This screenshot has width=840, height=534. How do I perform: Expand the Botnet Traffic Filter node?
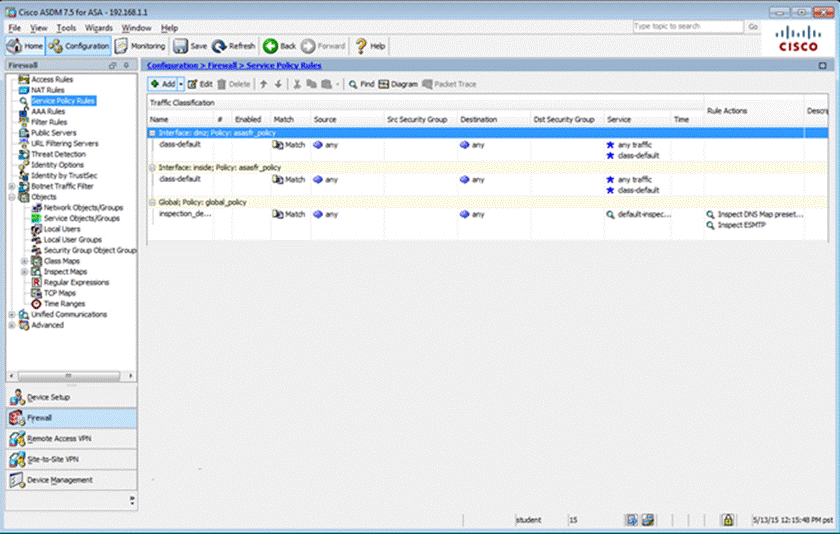pyautogui.click(x=11, y=186)
